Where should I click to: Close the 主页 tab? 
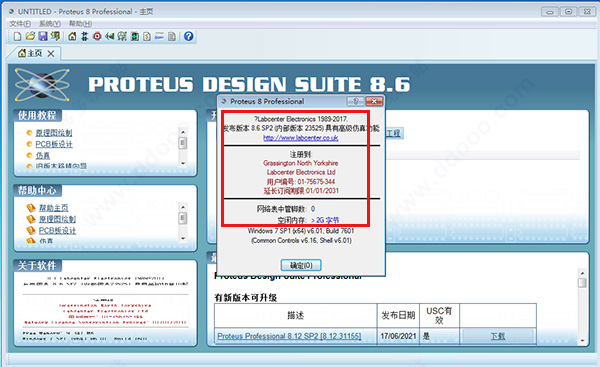(x=51, y=54)
